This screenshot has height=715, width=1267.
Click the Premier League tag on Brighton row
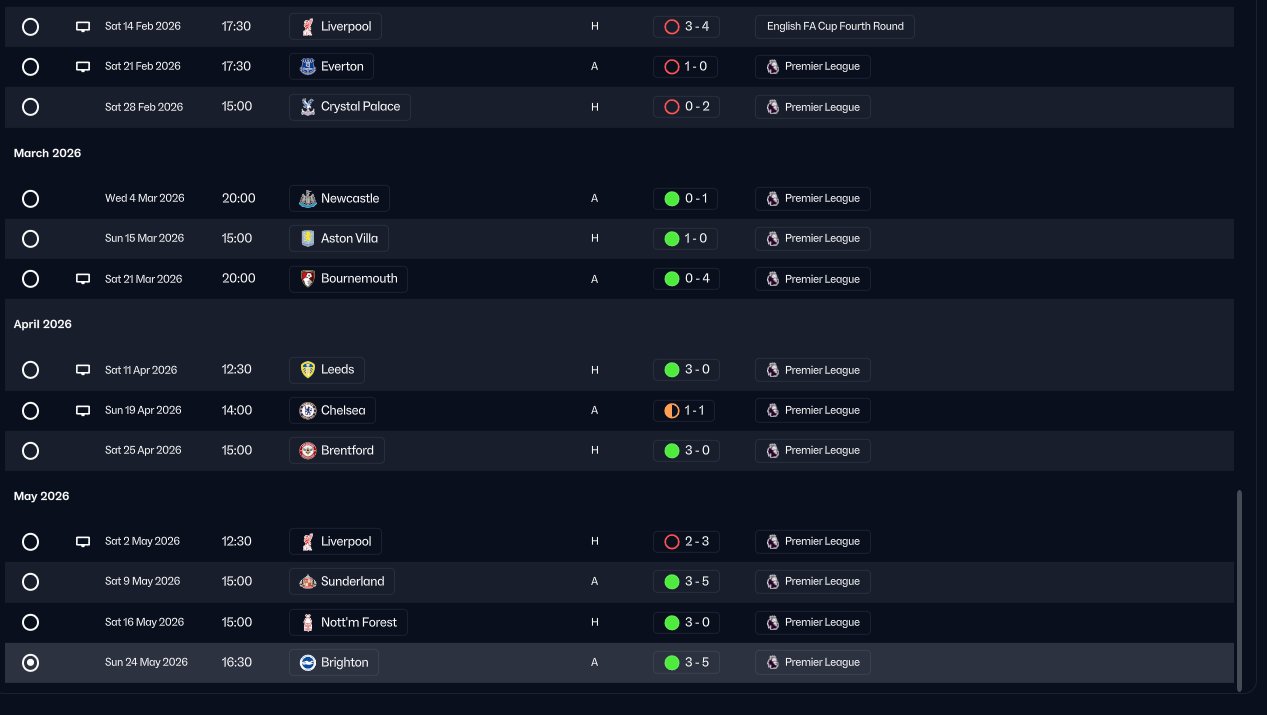(x=812, y=662)
